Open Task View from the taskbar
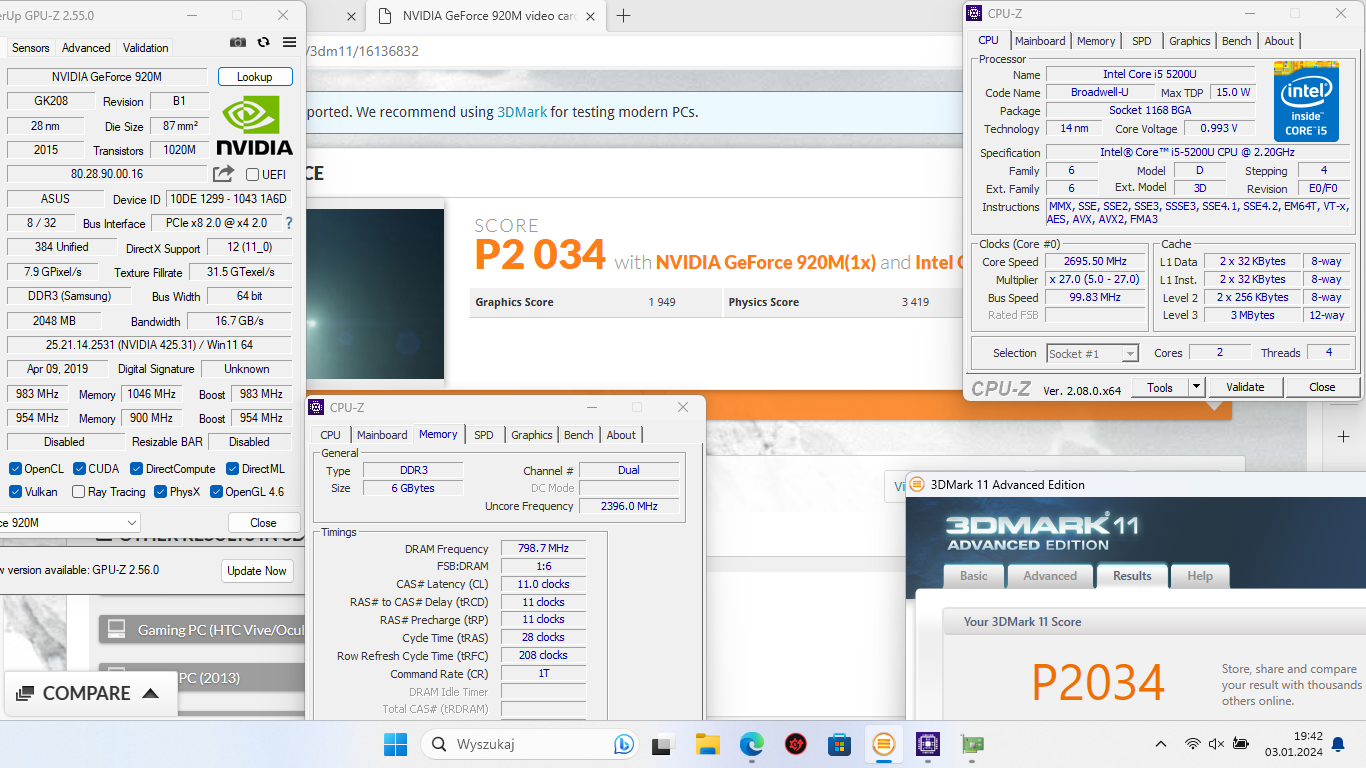This screenshot has width=1366, height=768. pos(662,744)
